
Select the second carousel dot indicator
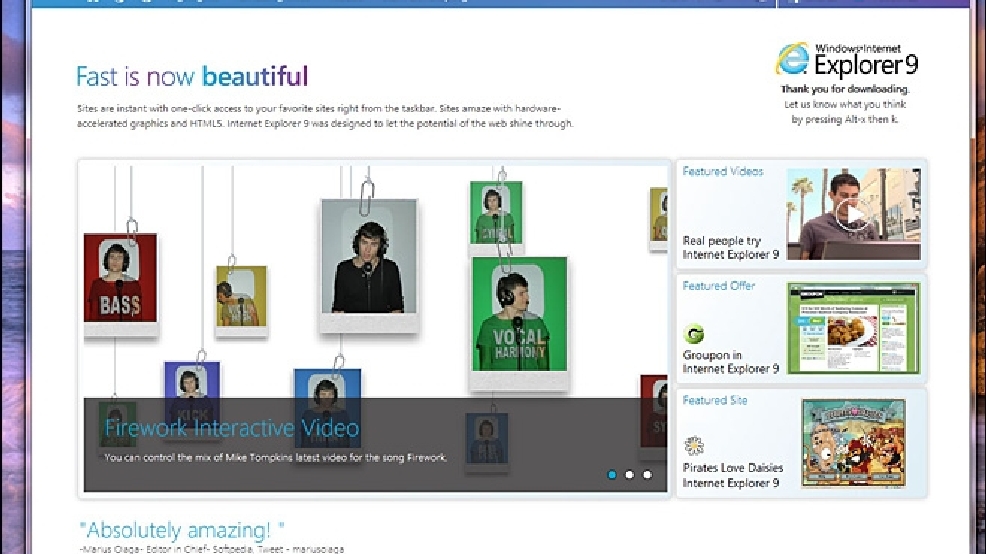[629, 475]
